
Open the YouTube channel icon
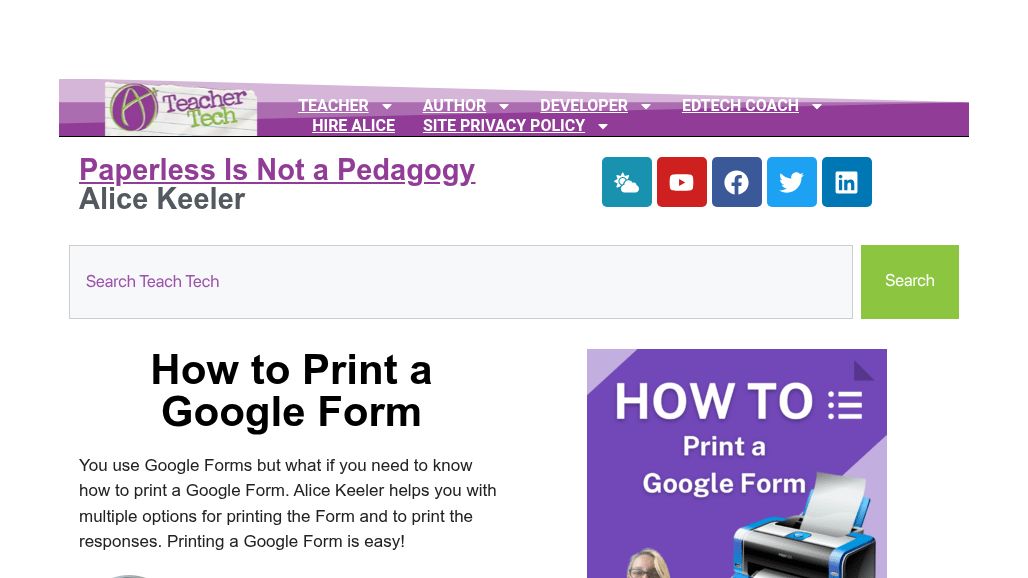682,182
